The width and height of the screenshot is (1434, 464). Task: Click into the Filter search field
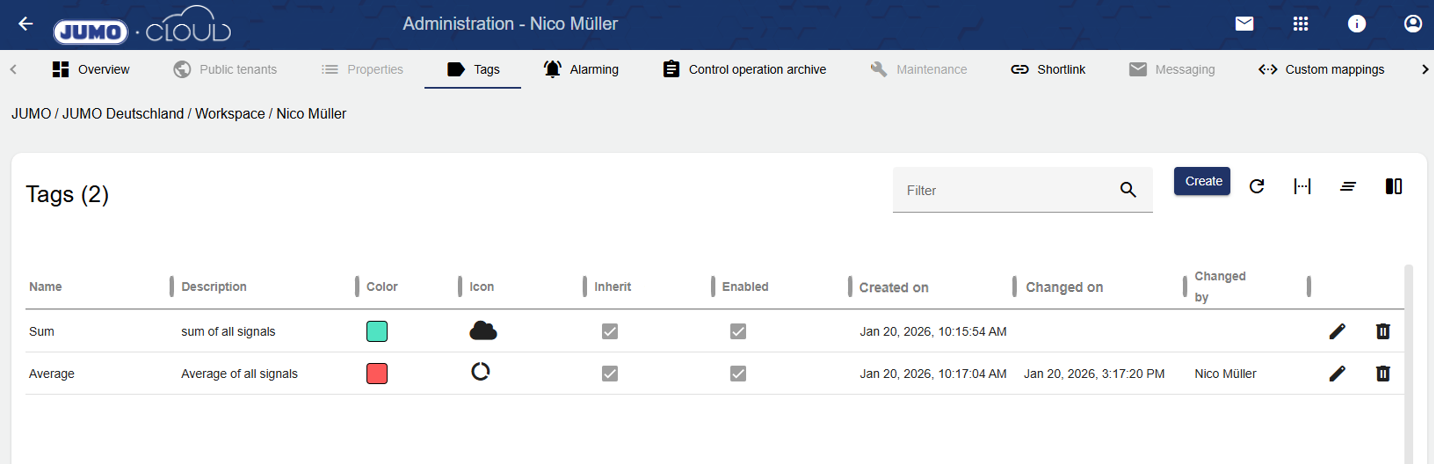point(1008,190)
